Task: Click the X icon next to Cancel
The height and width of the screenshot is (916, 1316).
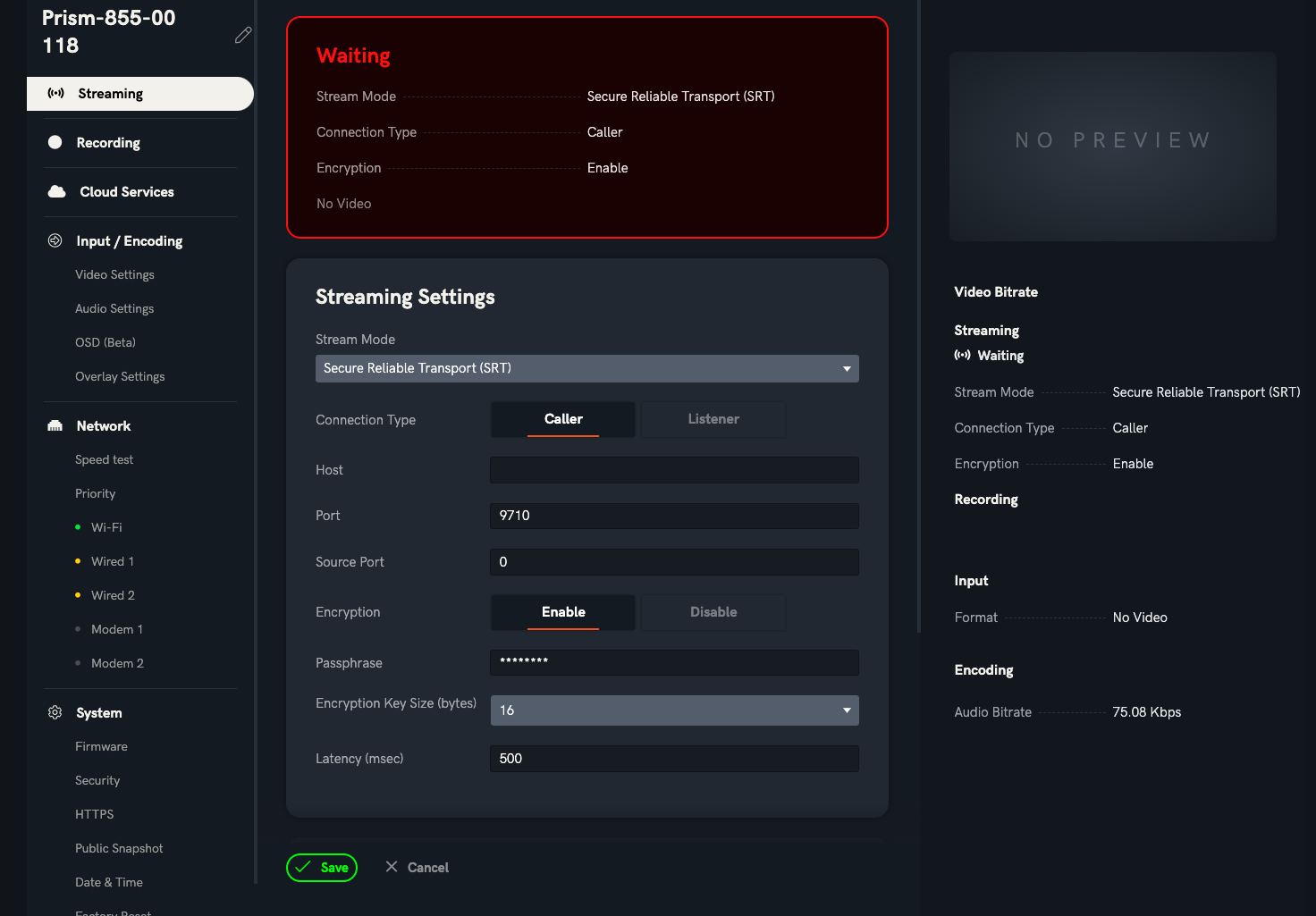Action: click(x=392, y=867)
